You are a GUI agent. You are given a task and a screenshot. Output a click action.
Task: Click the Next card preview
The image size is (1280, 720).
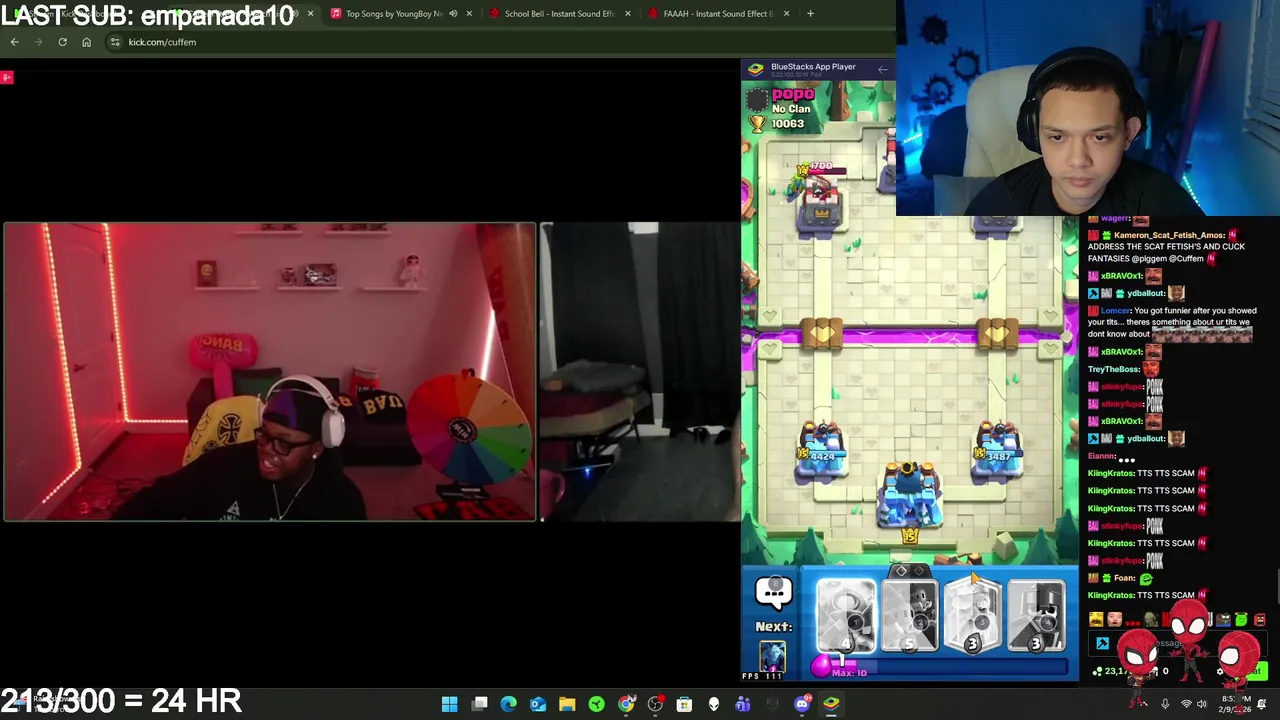tap(773, 655)
